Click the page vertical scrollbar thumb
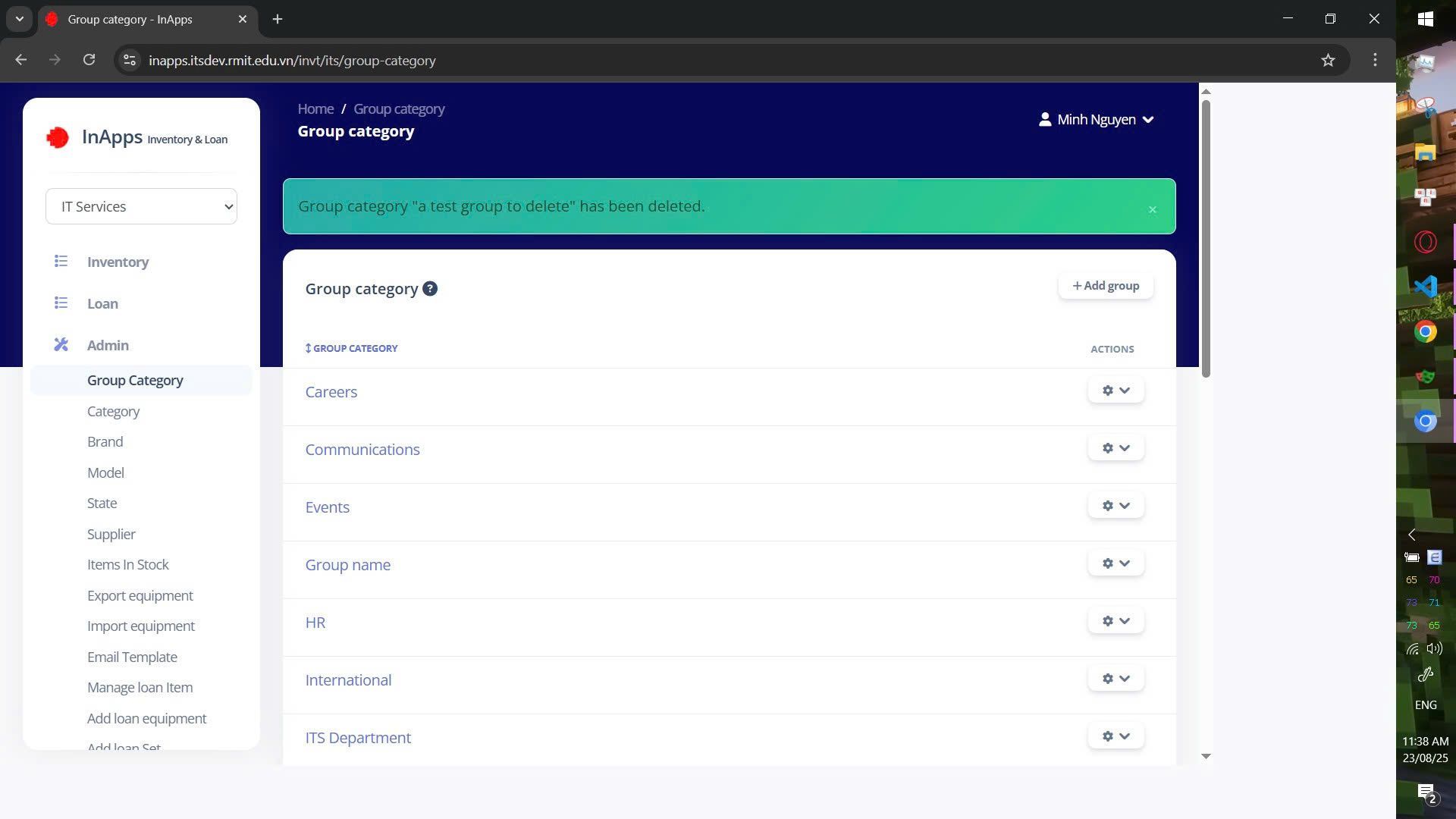Image resolution: width=1456 pixels, height=819 pixels. pos(1206,239)
